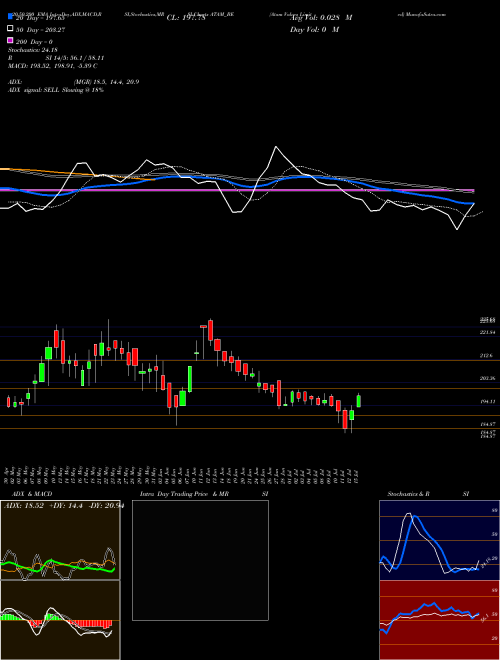
Task: Click the 212.6 price axis label
Action: (x=487, y=356)
